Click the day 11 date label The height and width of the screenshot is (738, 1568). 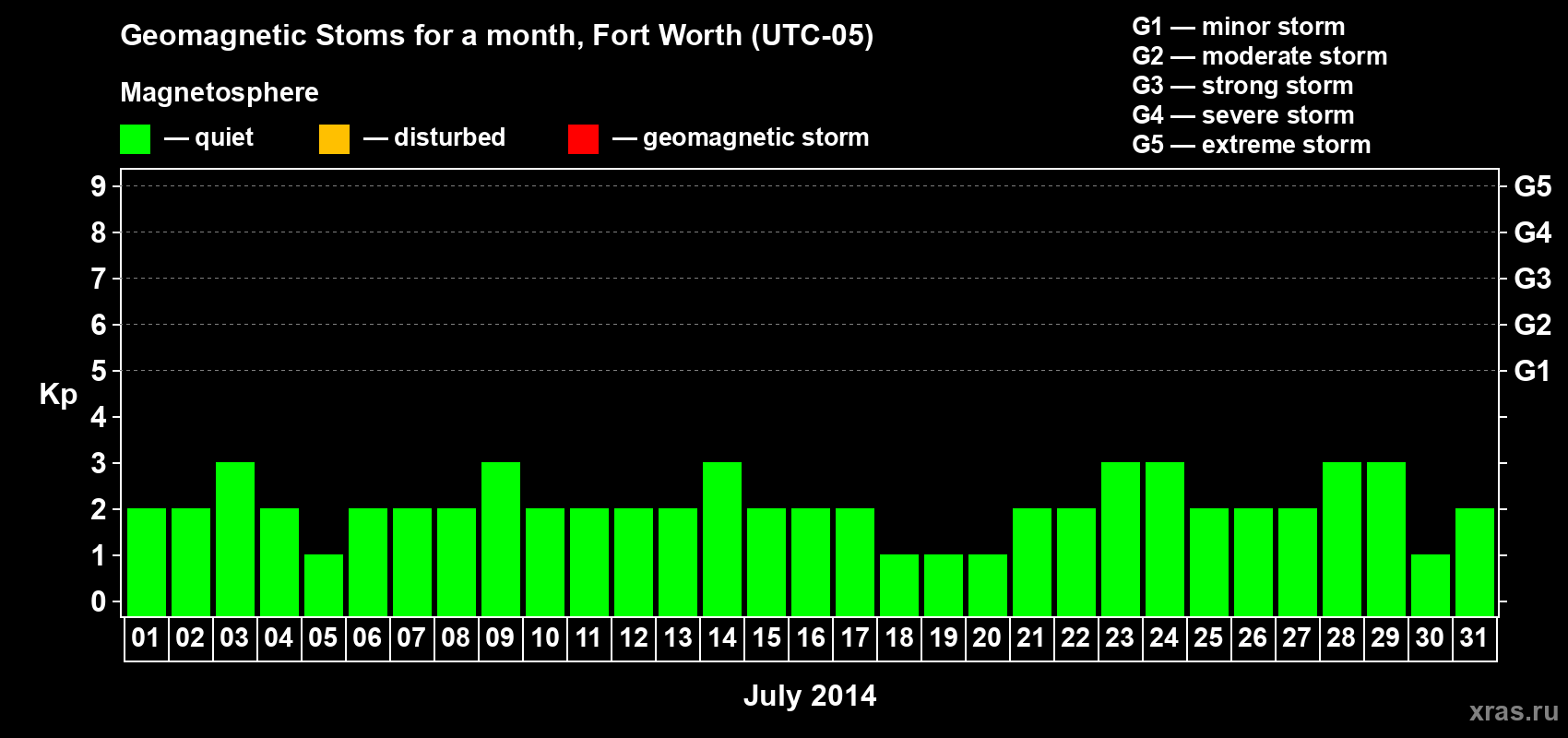pyautogui.click(x=588, y=637)
